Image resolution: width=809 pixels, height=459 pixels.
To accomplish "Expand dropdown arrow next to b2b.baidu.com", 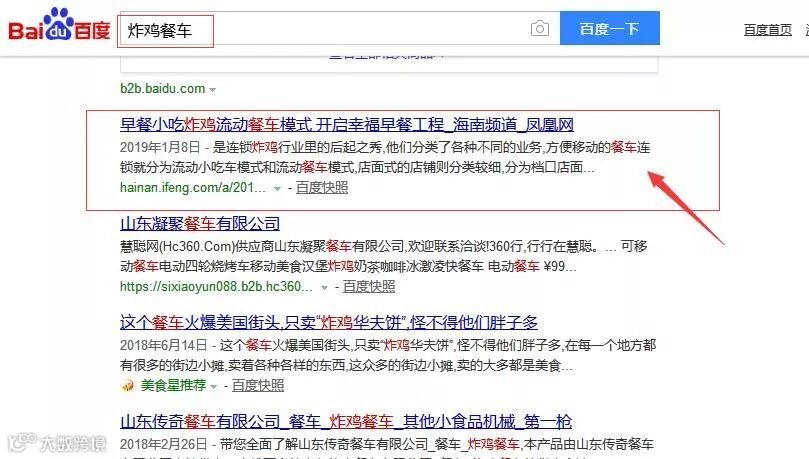I will [212, 90].
